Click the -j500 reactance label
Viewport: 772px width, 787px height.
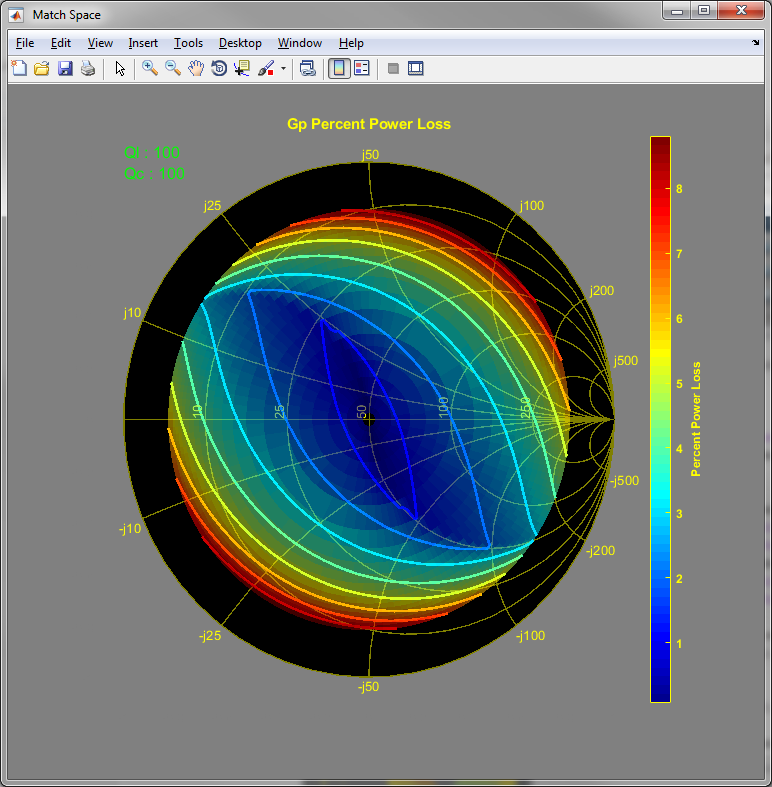[624, 480]
